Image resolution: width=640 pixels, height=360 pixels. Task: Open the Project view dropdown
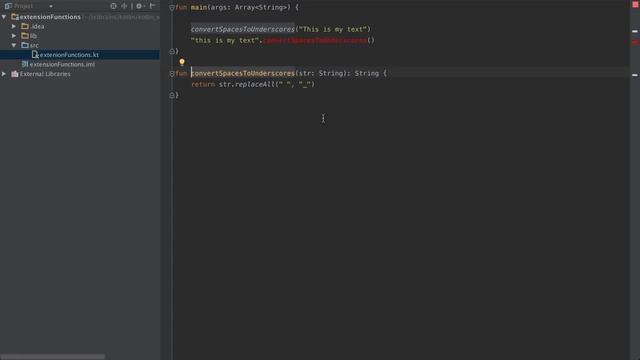click(51, 6)
